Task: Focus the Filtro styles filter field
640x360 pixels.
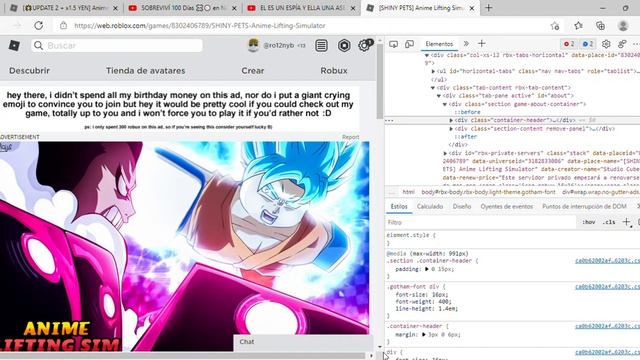Action: [481, 222]
